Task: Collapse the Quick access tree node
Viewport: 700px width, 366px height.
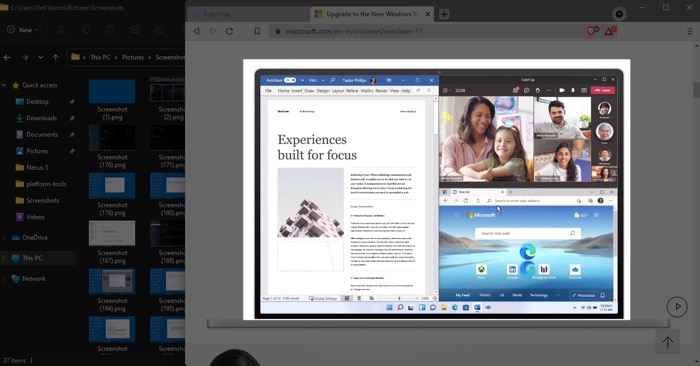Action: pos(4,85)
